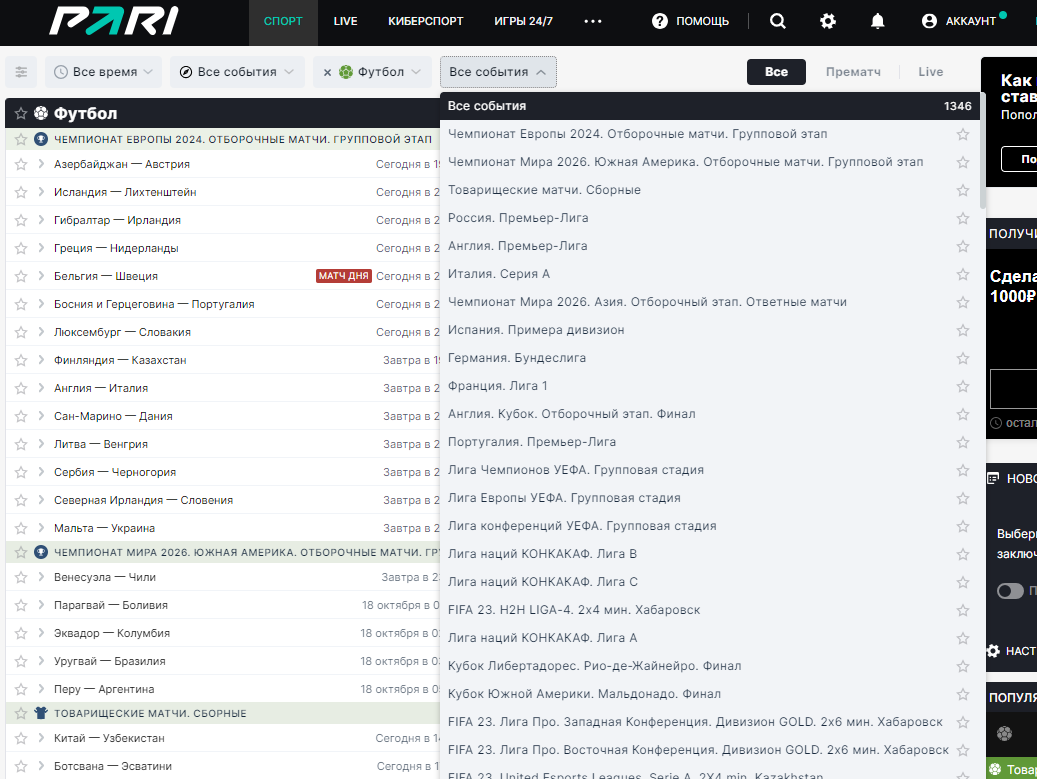Viewport: 1037px width, 779px height.
Task: Click the dropdown list scrollbar
Action: click(x=982, y=151)
